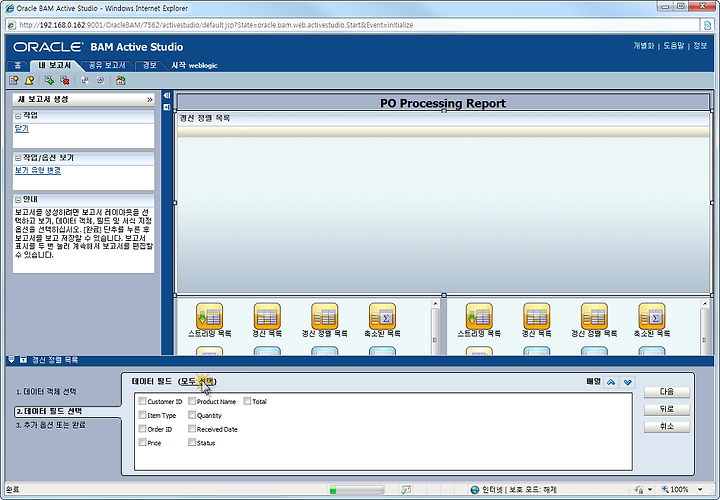720x500 pixels.
Task: Select 갱신 정렬 목록 icon in left view gallery
Action: click(x=324, y=316)
